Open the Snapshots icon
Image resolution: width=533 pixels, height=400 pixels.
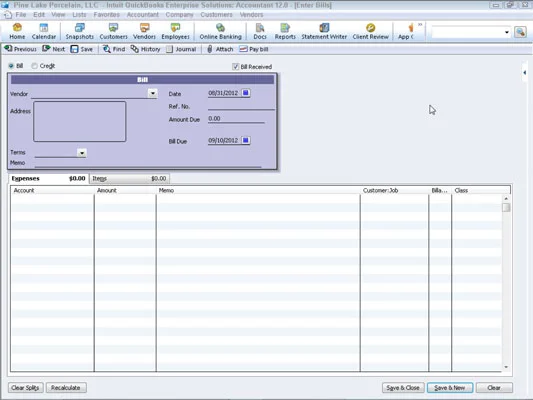pyautogui.click(x=80, y=31)
